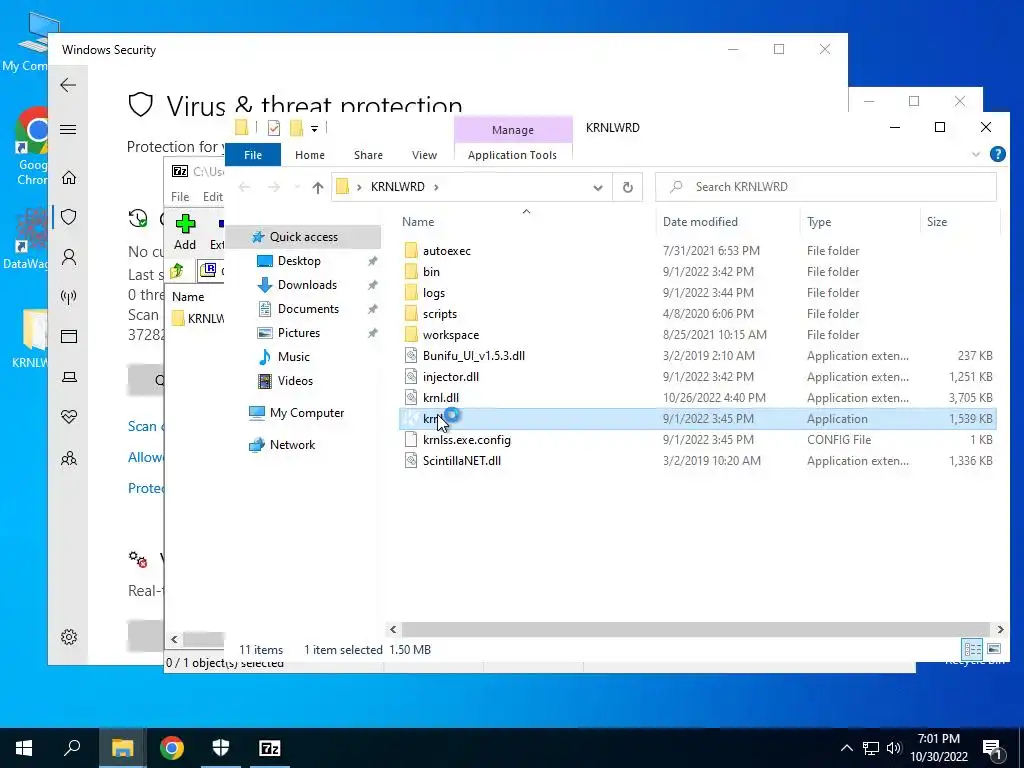The image size is (1024, 768).
Task: Click Explorer help question mark icon
Action: click(997, 154)
